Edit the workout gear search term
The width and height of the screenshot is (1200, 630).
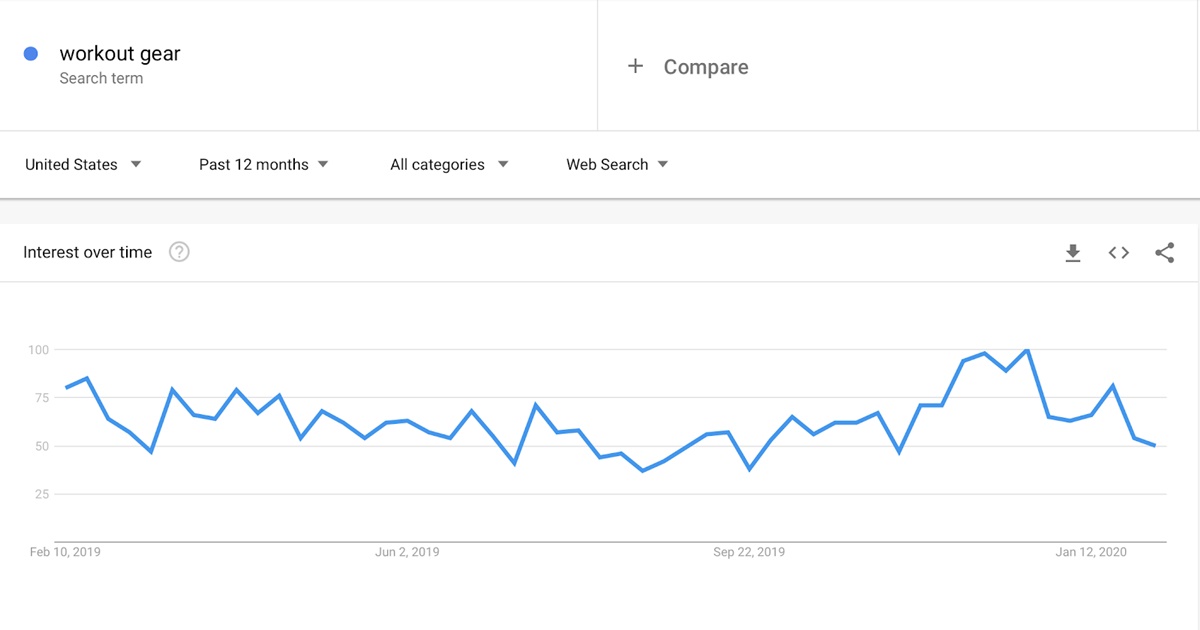tap(120, 53)
